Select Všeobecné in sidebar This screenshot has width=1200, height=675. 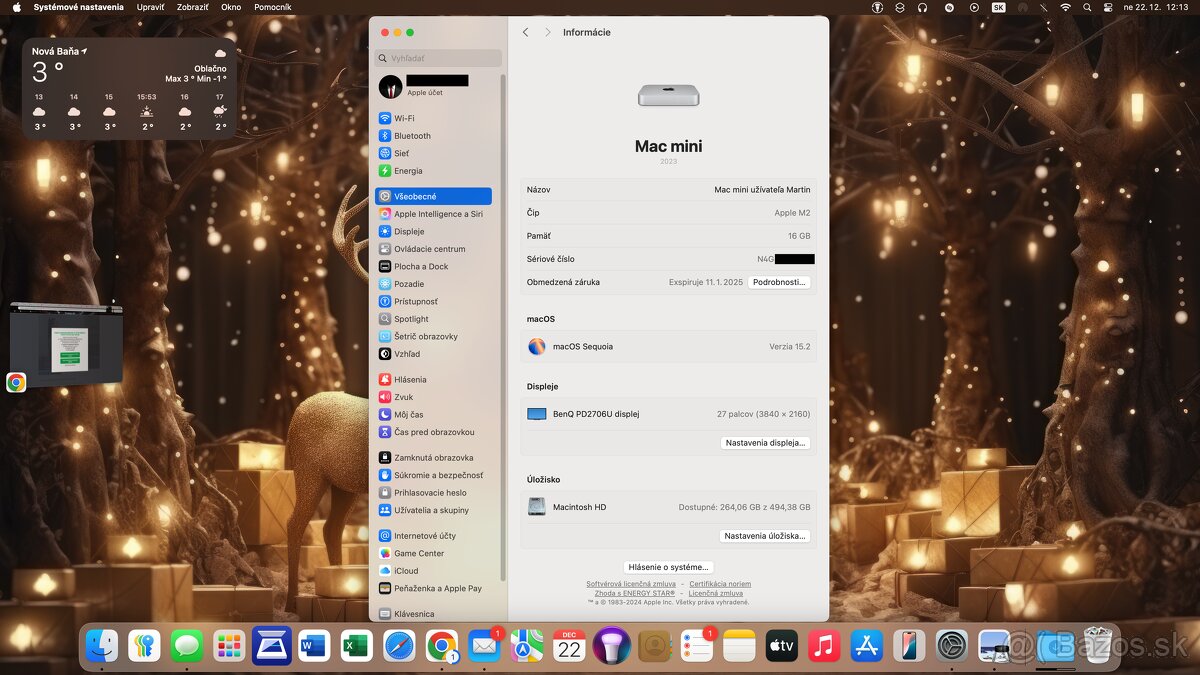[x=434, y=196]
